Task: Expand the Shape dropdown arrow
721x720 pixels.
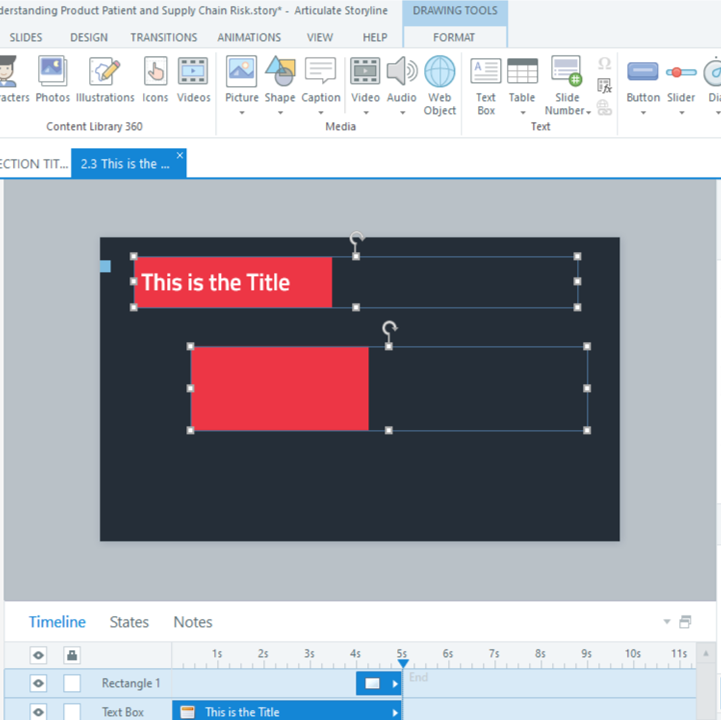Action: pos(280,113)
